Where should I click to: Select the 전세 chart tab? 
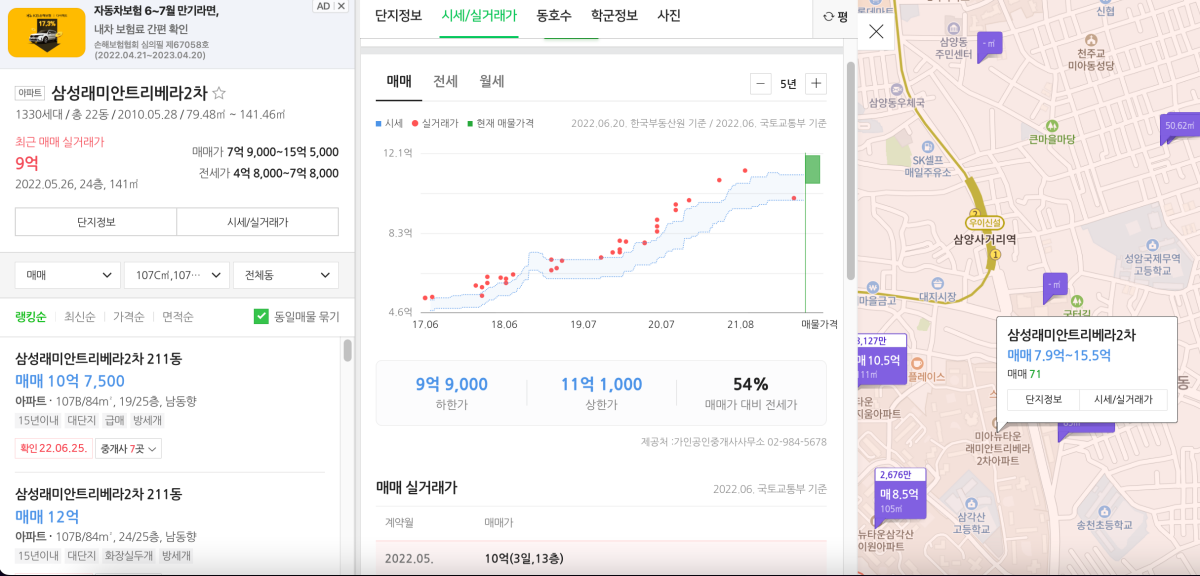click(445, 82)
